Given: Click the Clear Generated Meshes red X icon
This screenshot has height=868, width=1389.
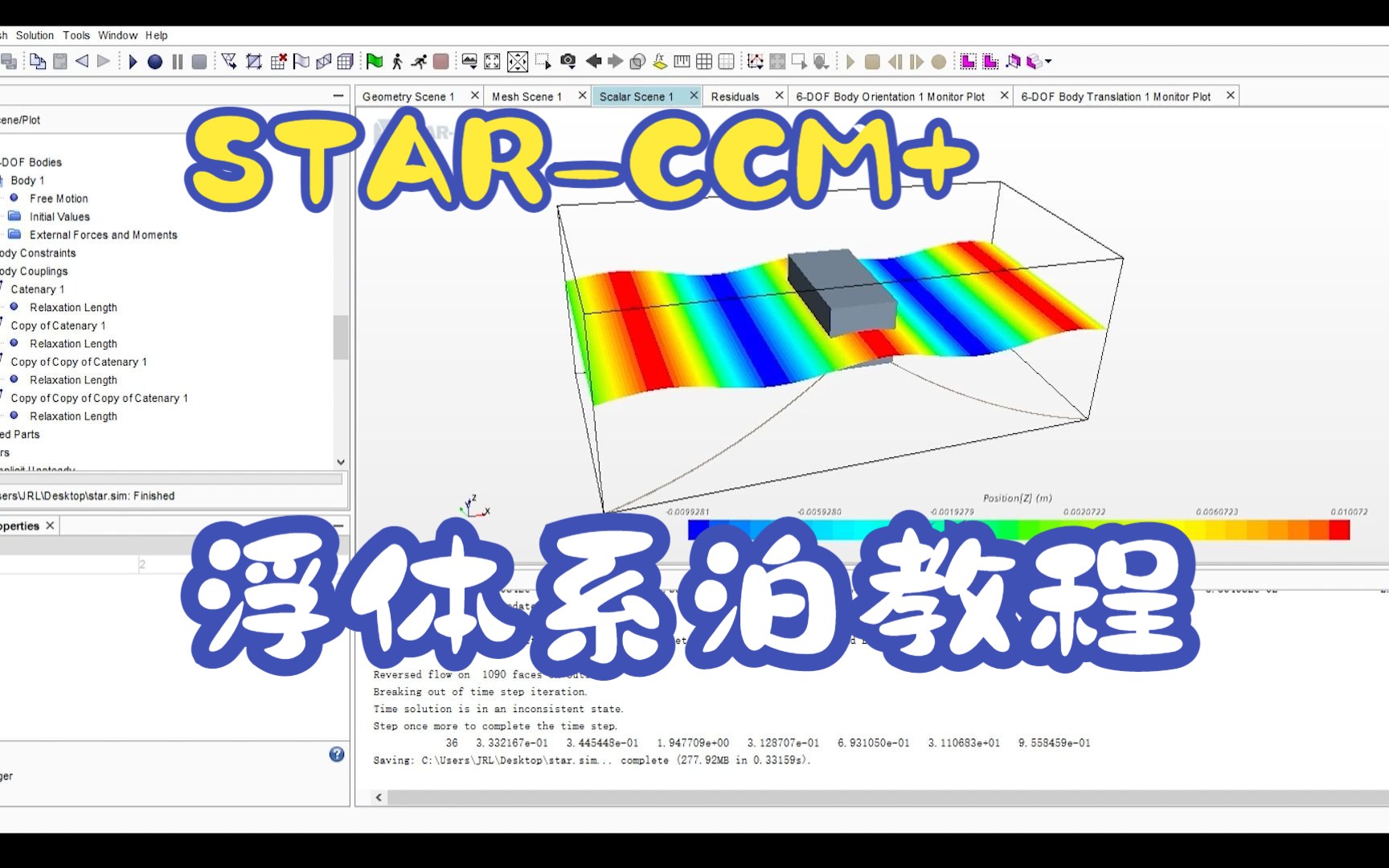Looking at the screenshot, I should [x=278, y=61].
